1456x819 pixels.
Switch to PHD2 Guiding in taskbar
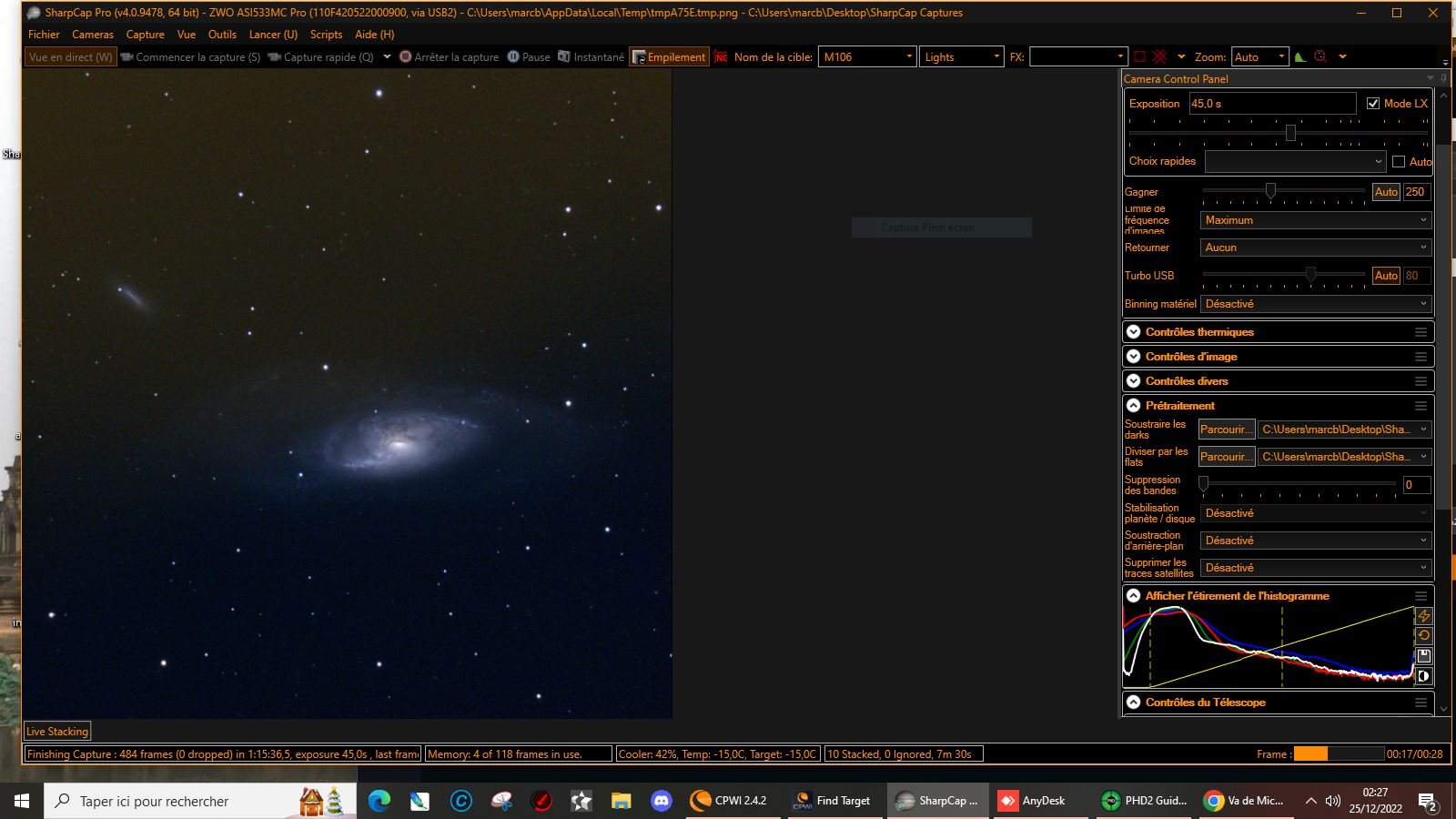coord(1144,801)
